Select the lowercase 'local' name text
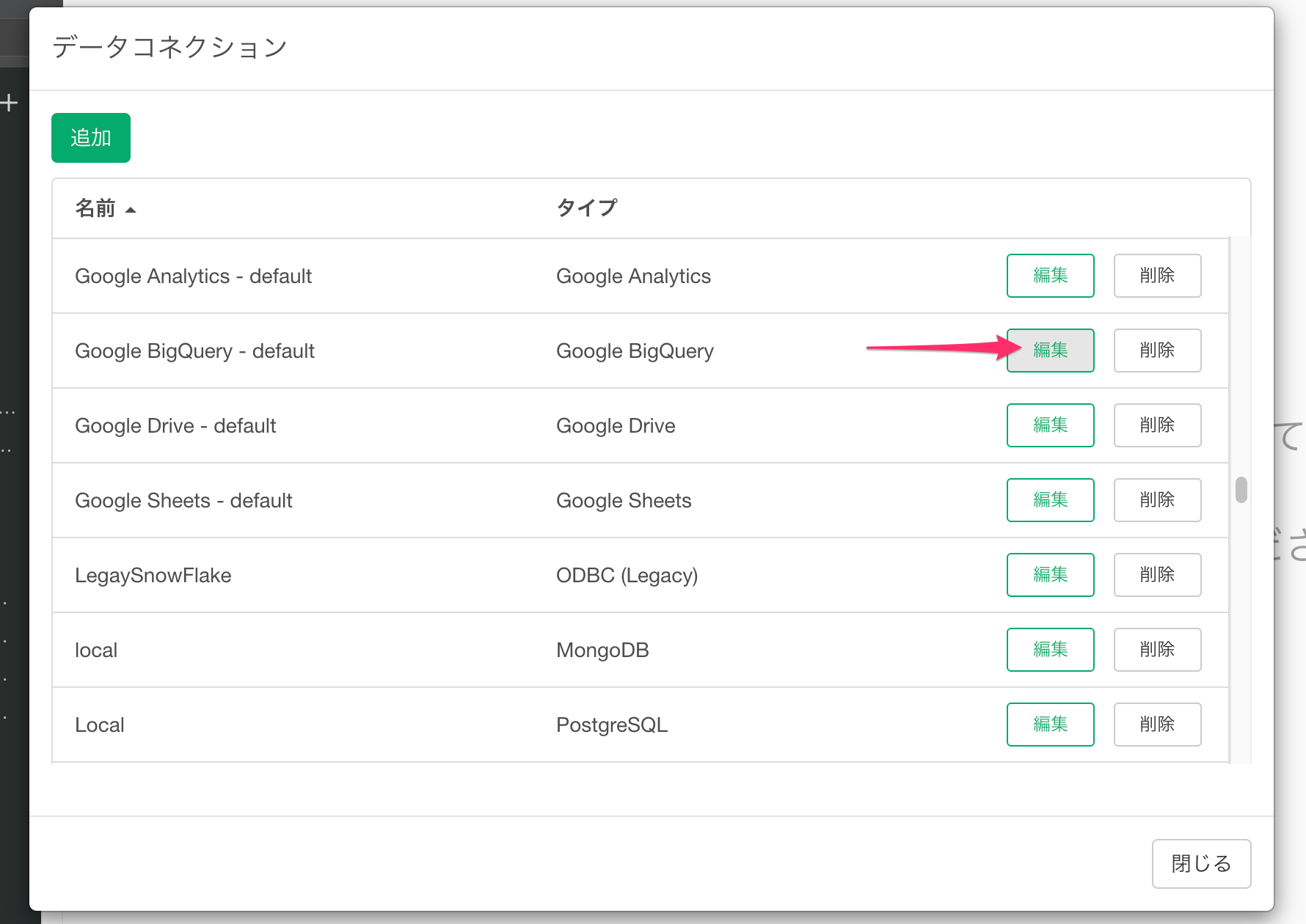Viewport: 1306px width, 924px height. coord(96,650)
